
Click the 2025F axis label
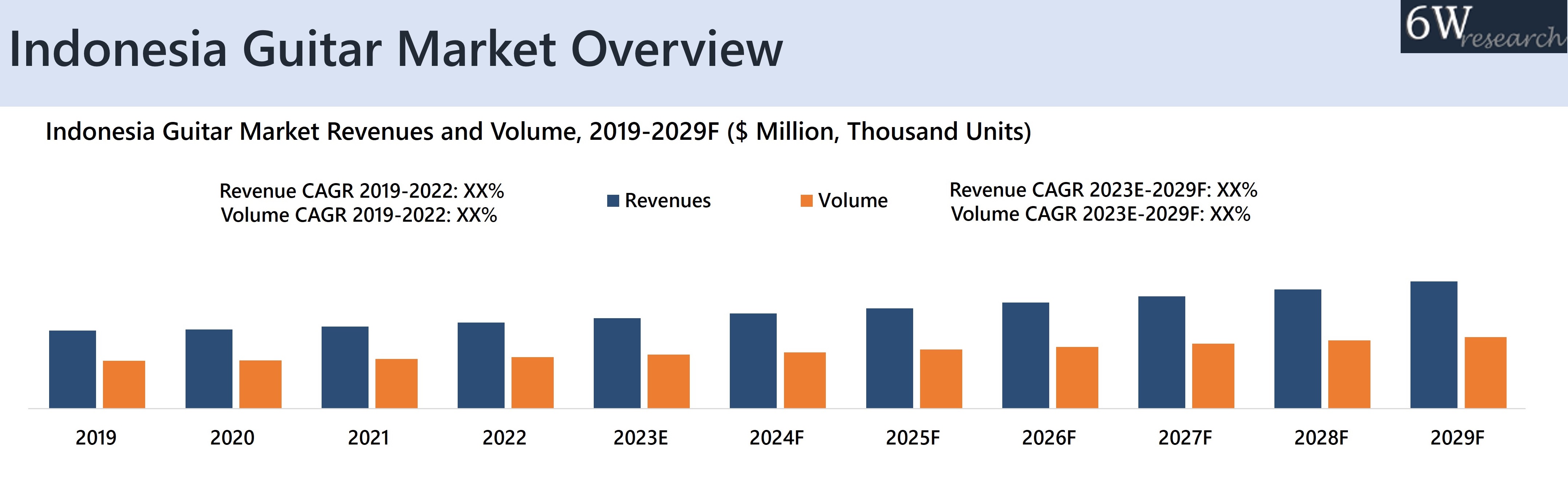pos(913,438)
